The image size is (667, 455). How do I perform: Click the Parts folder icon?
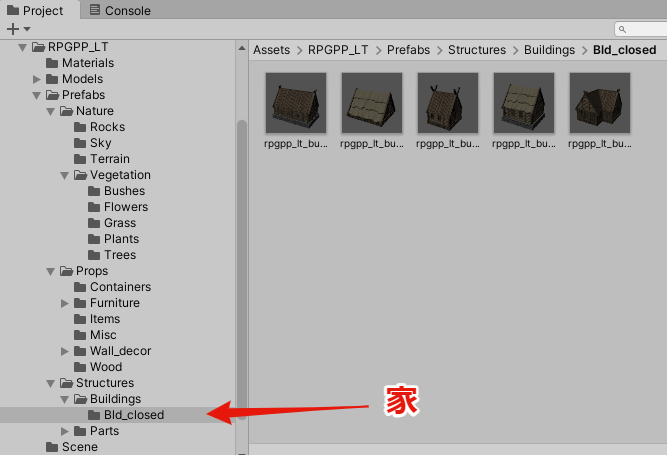(80, 431)
